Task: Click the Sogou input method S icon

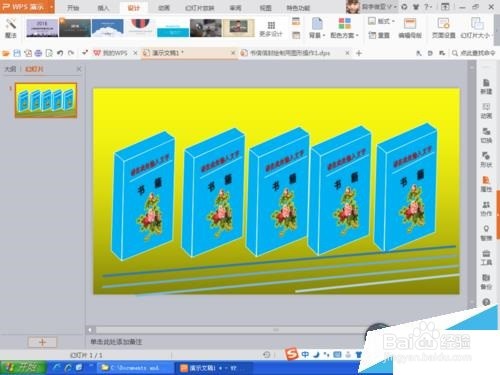Action: [291, 354]
